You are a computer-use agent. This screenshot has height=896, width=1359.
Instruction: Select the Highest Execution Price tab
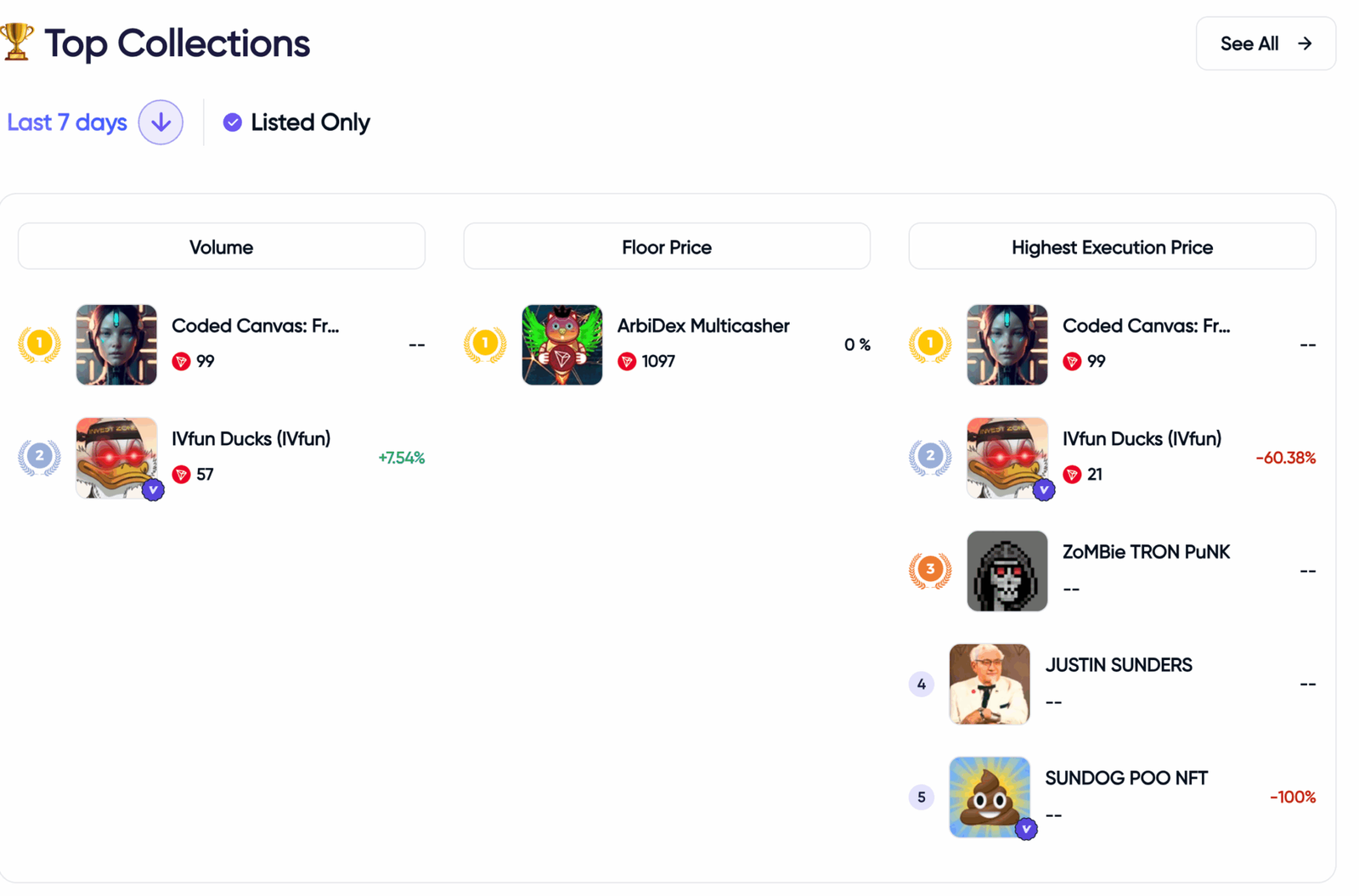(1112, 246)
